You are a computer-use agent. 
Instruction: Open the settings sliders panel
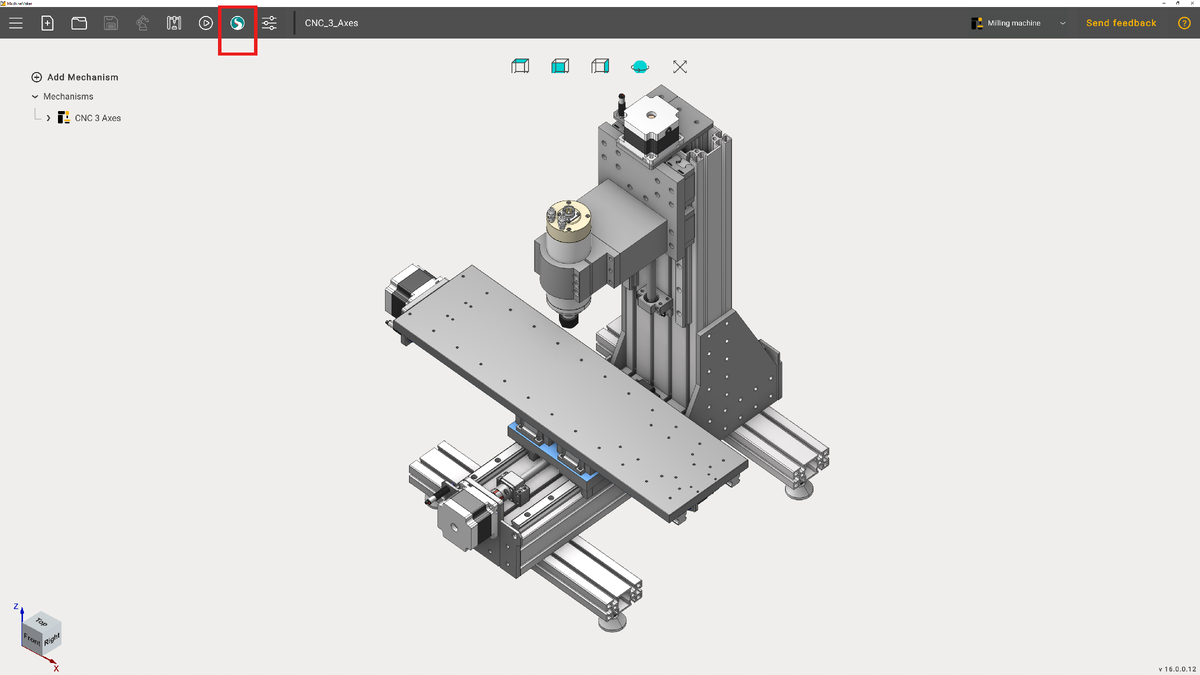coord(269,22)
